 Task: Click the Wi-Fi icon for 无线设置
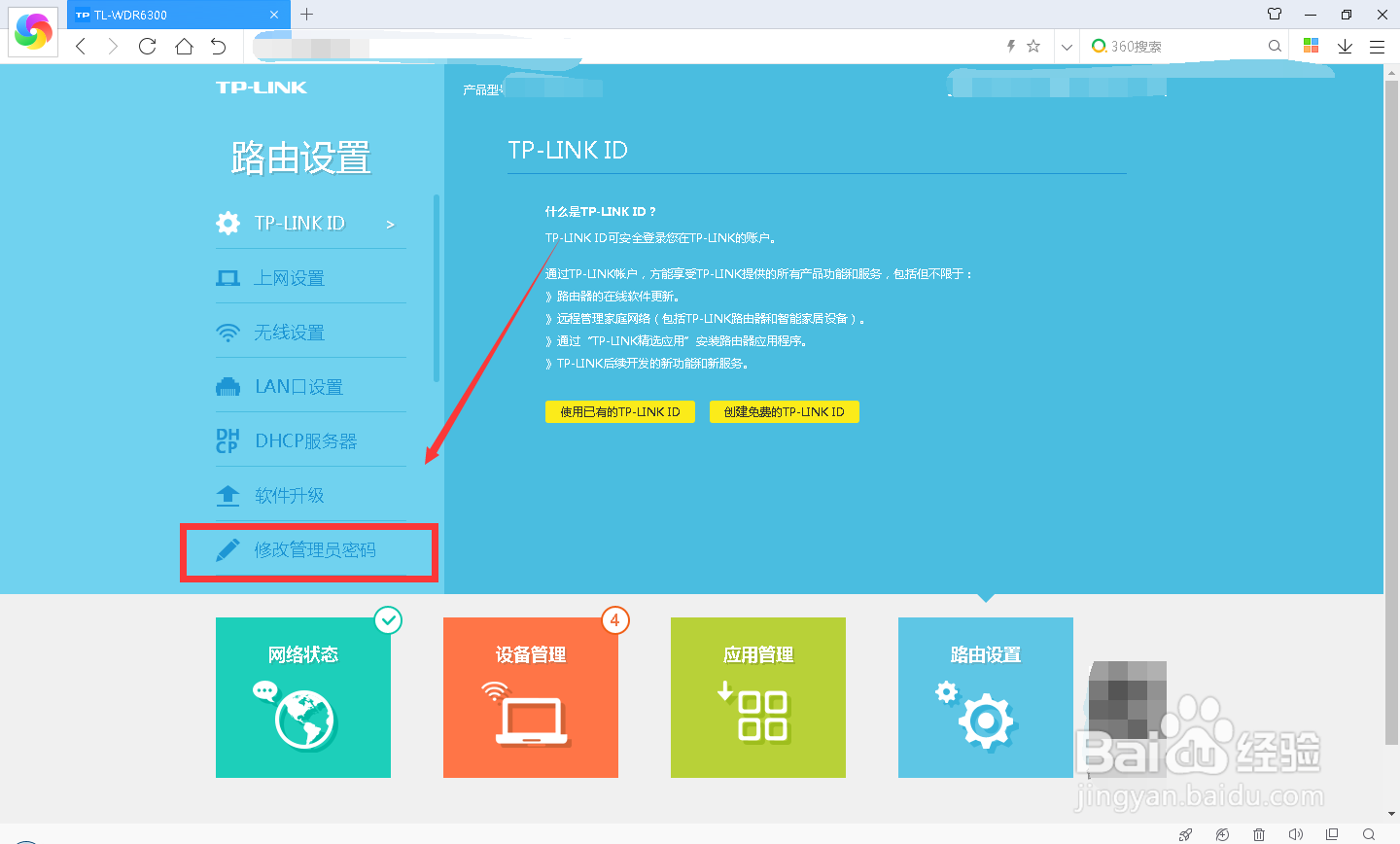tap(227, 333)
